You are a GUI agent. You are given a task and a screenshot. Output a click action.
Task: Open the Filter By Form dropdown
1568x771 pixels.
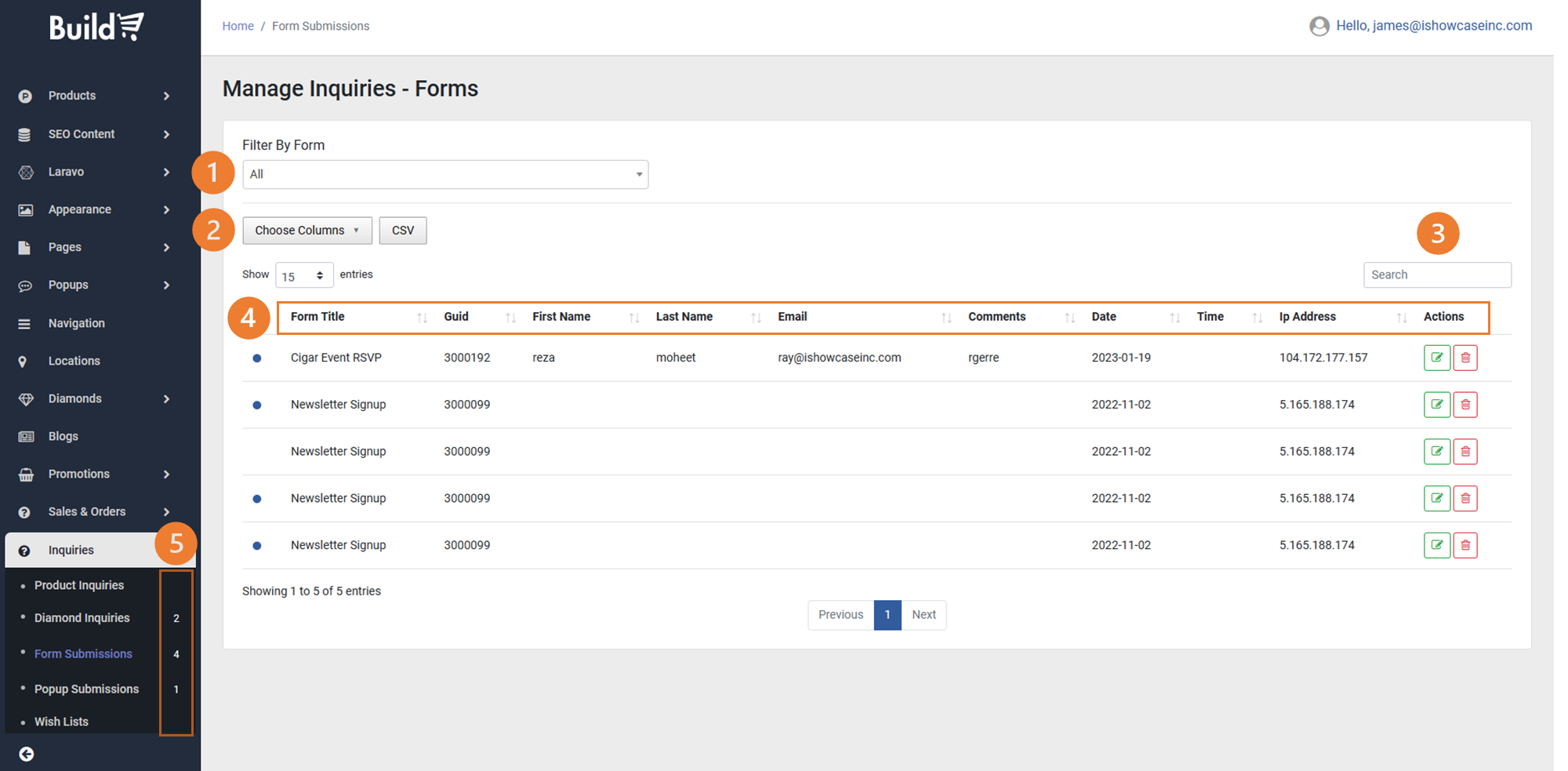click(445, 174)
